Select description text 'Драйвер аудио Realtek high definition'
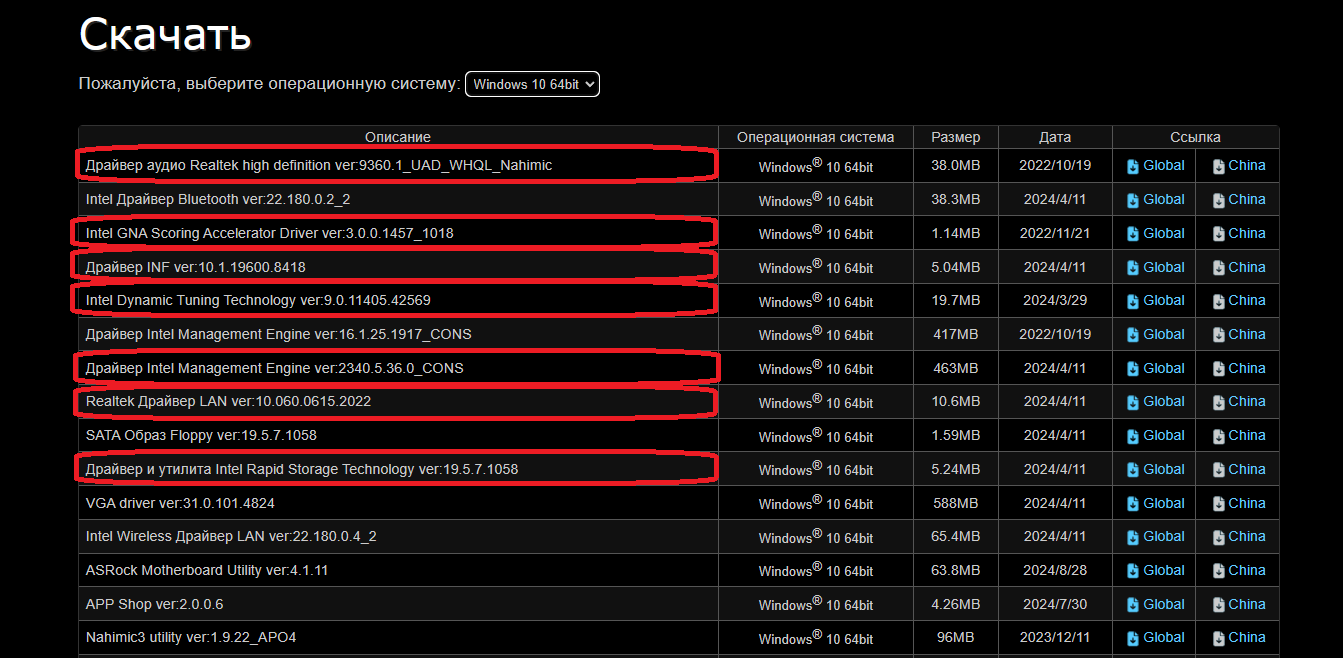 click(x=208, y=165)
